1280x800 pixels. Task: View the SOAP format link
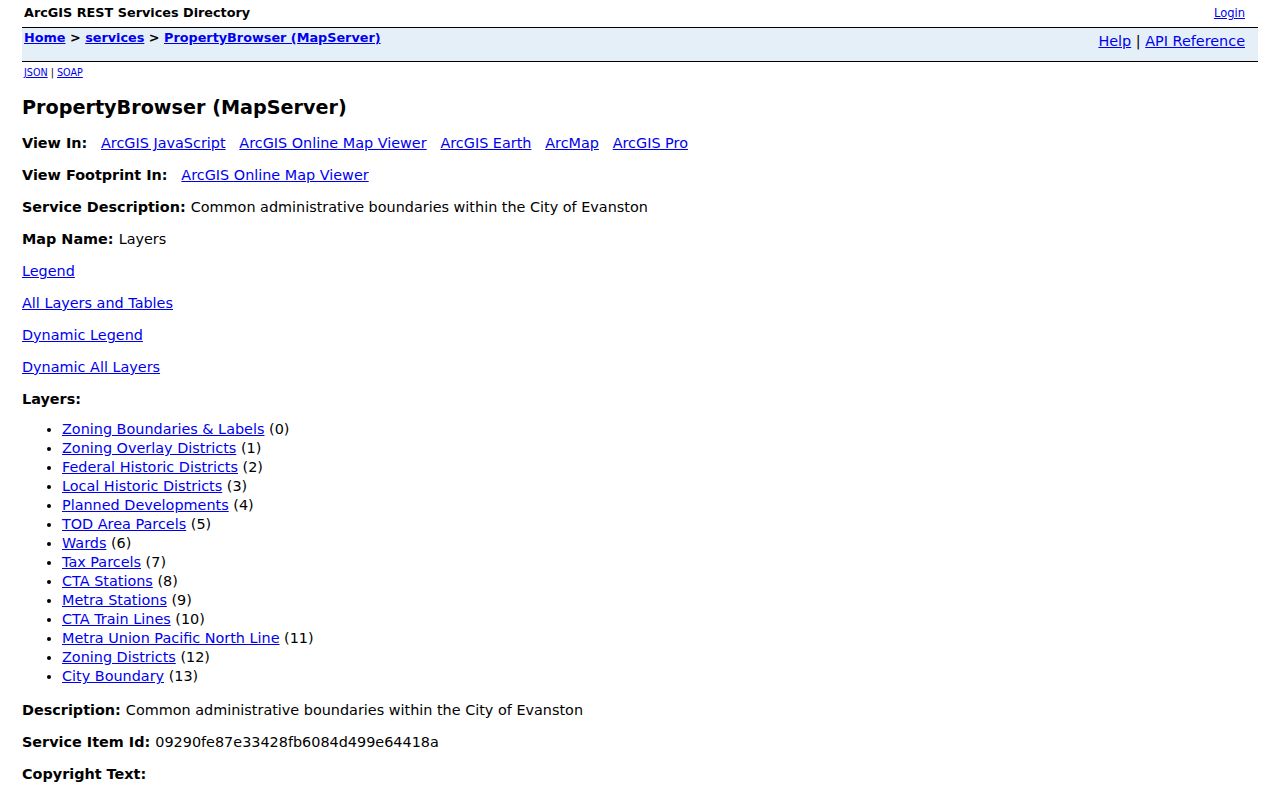[x=70, y=72]
